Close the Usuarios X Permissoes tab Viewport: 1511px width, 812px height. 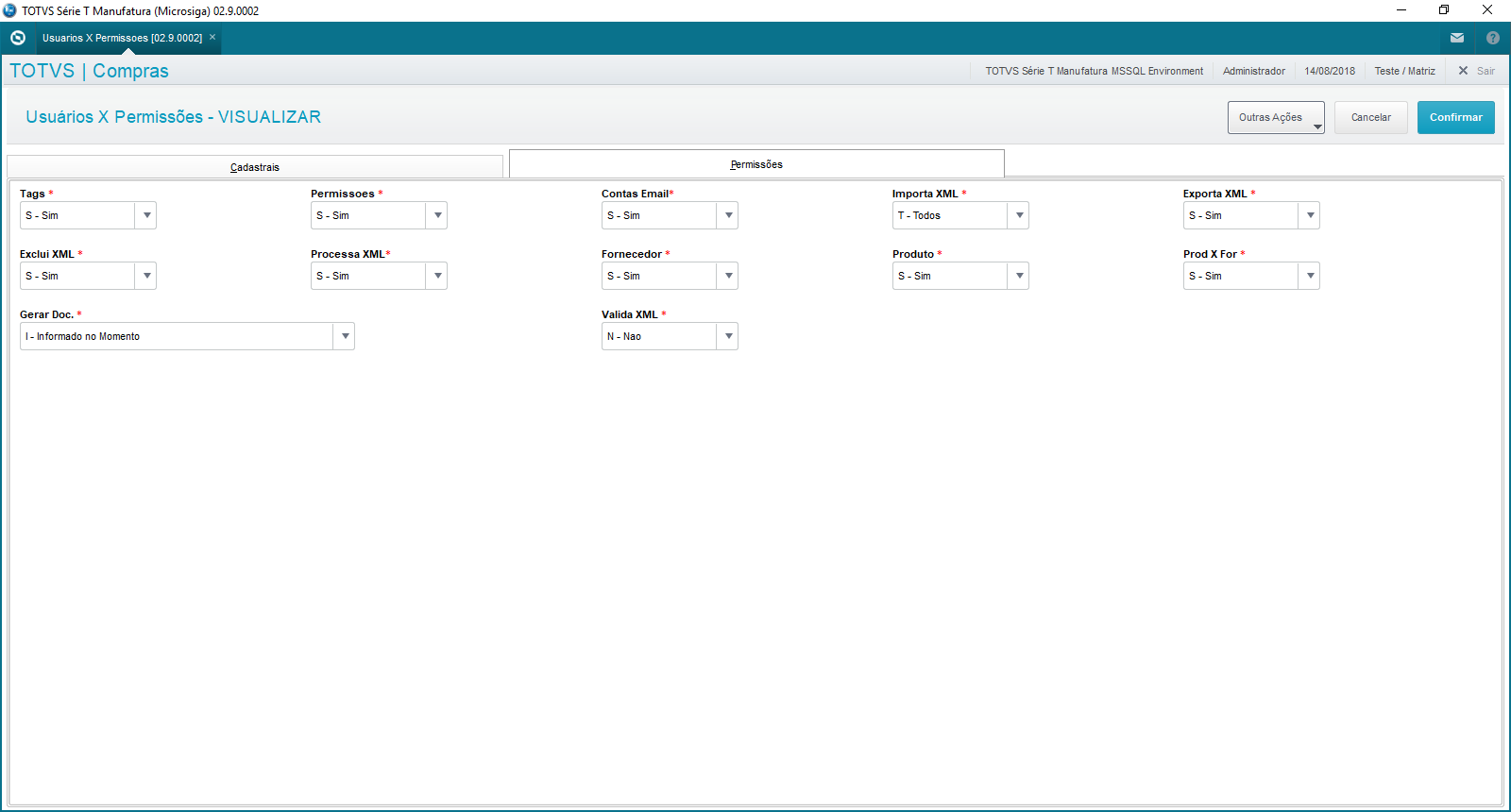(212, 38)
